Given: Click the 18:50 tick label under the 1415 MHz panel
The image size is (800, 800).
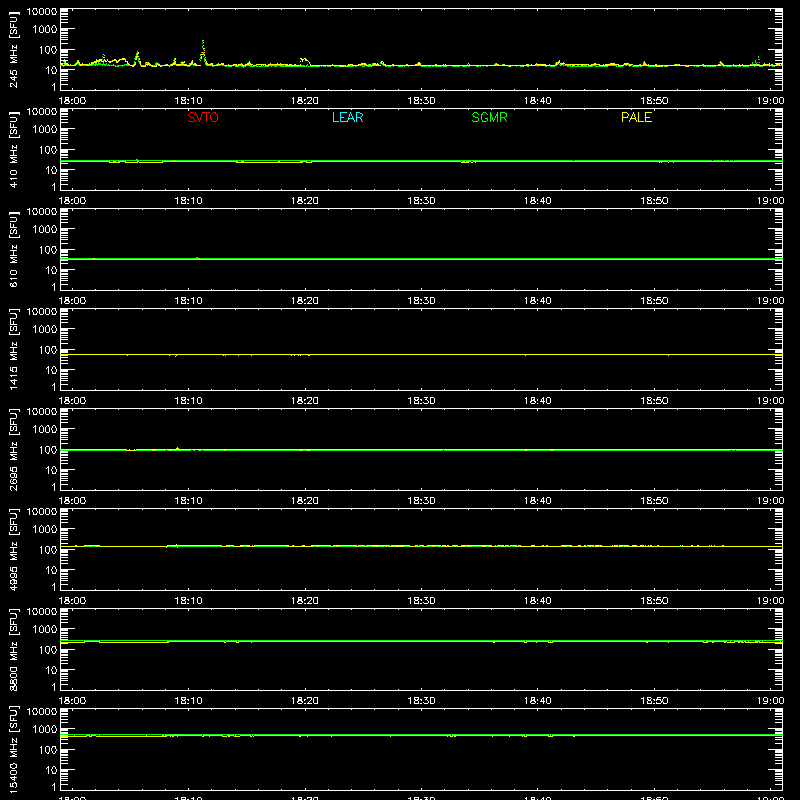Looking at the screenshot, I should coord(654,401).
